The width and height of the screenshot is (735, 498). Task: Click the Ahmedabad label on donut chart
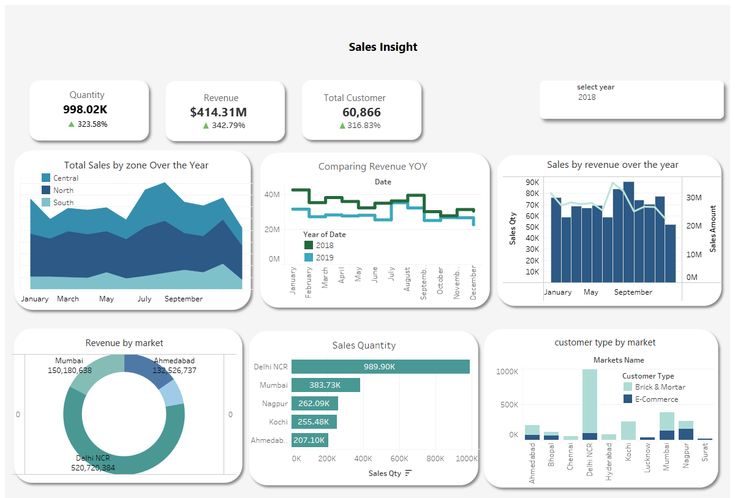click(174, 365)
